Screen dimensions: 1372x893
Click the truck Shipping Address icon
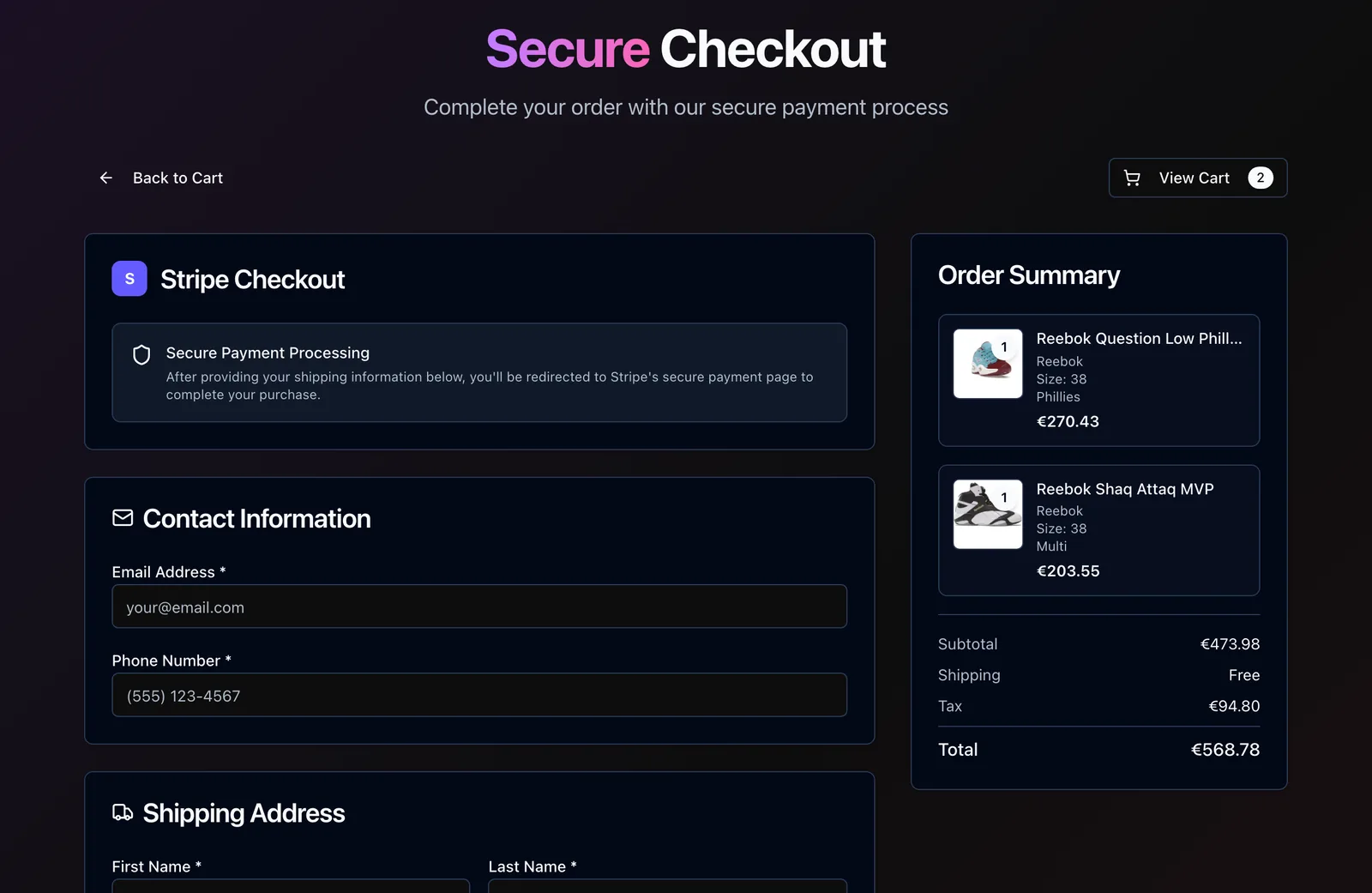pyautogui.click(x=123, y=812)
